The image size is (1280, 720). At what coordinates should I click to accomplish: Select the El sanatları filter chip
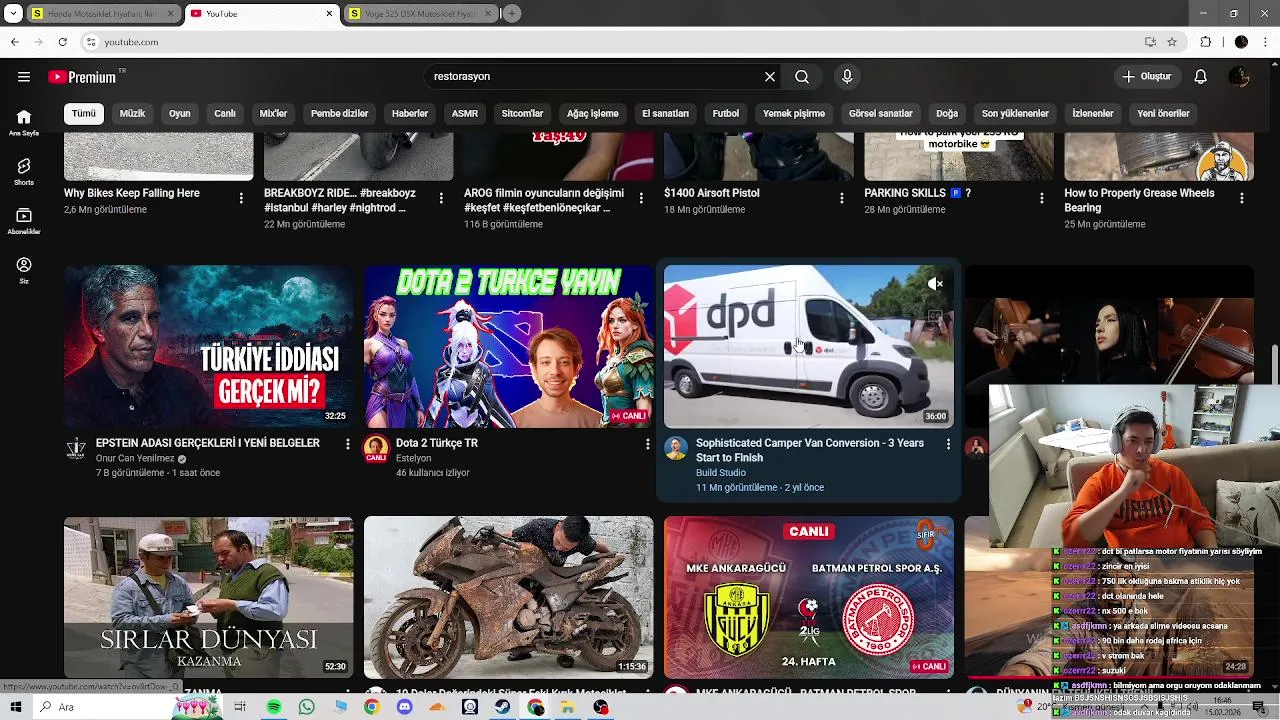coord(666,114)
